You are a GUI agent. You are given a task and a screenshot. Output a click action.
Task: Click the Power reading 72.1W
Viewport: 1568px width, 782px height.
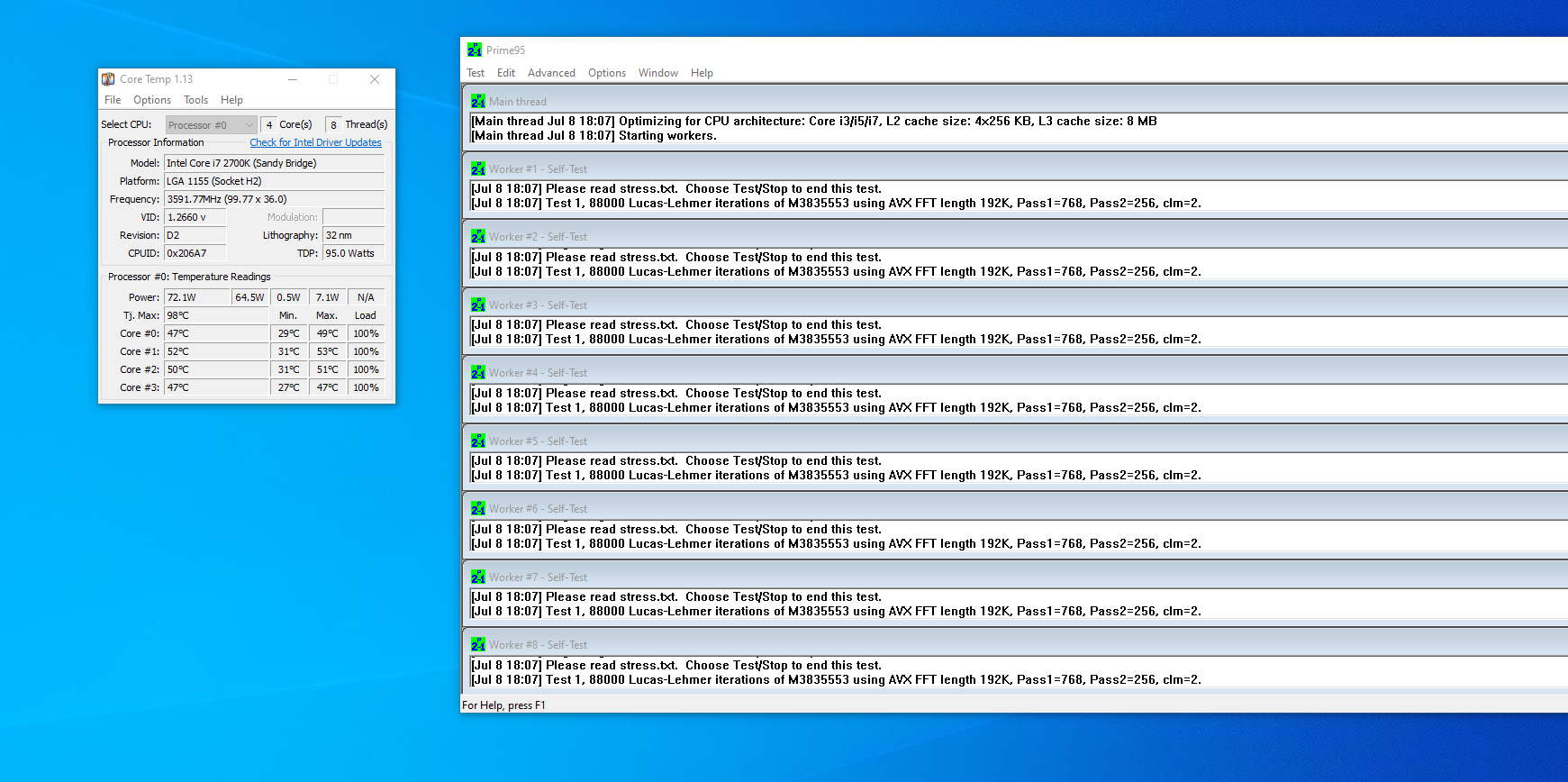click(x=196, y=297)
